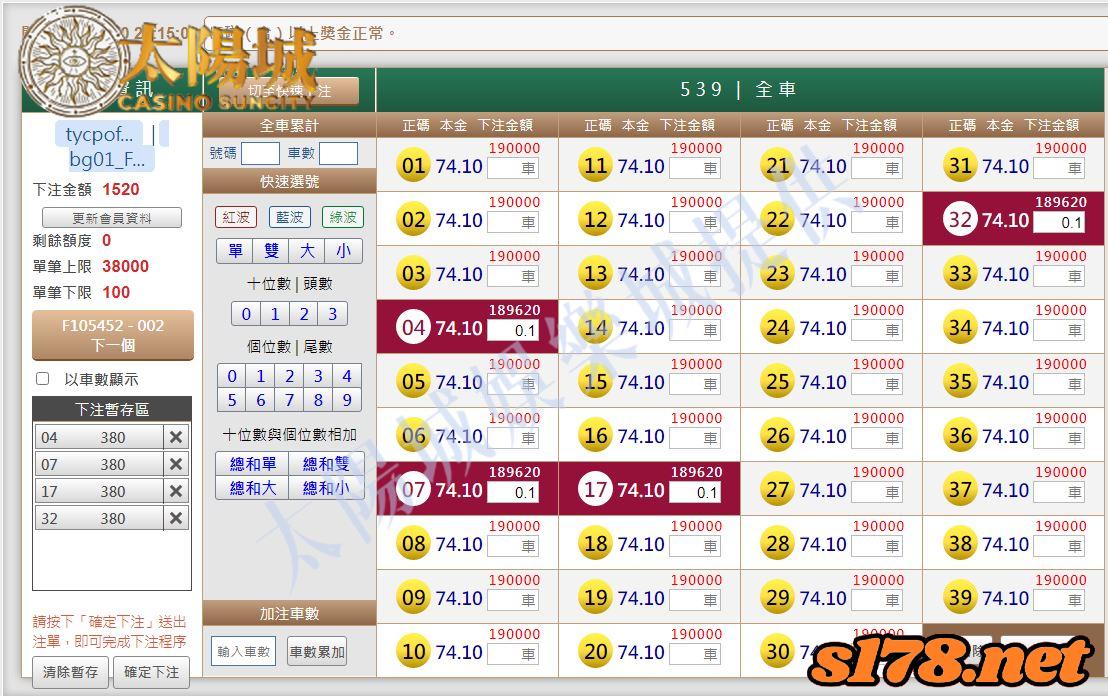Deselect highlighted ball number 17
This screenshot has height=696, width=1108.
(596, 489)
